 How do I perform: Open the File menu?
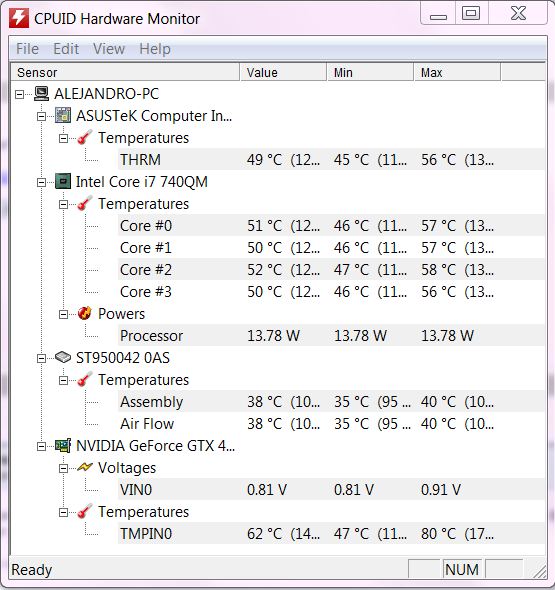(27, 49)
